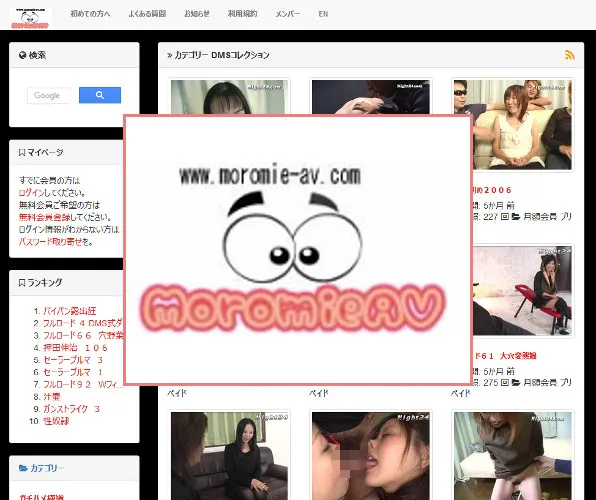Switch language with the EN link
Screen dimensions: 596x500
pos(323,14)
